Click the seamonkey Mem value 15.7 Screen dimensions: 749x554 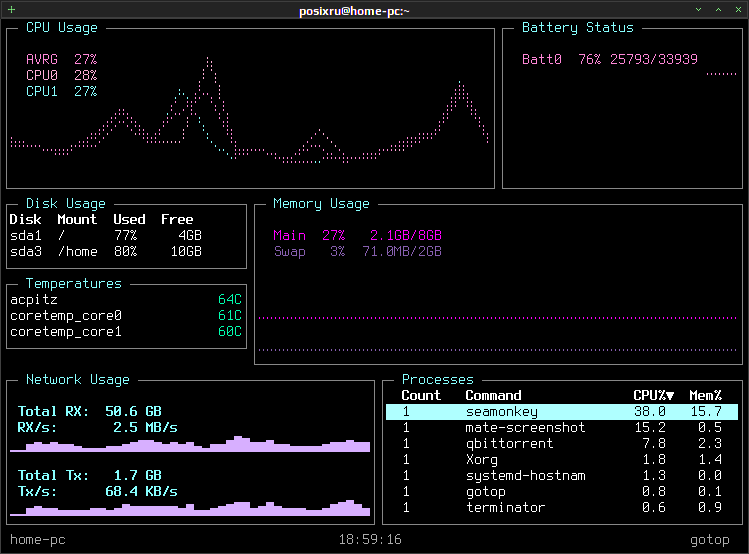tap(706, 412)
